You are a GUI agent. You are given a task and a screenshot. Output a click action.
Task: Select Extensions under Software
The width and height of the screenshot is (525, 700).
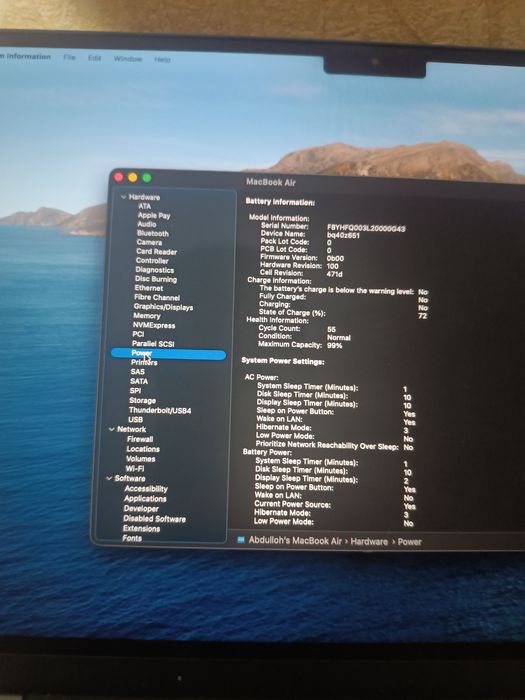[x=142, y=529]
